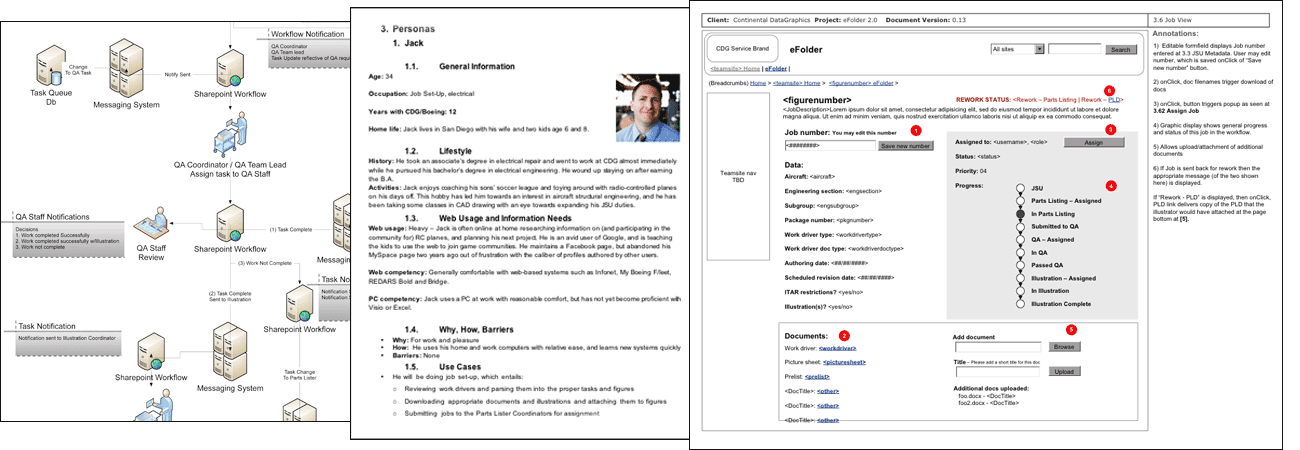Select the JSU progress step circle
1300x450 pixels.
pyautogui.click(x=1019, y=187)
